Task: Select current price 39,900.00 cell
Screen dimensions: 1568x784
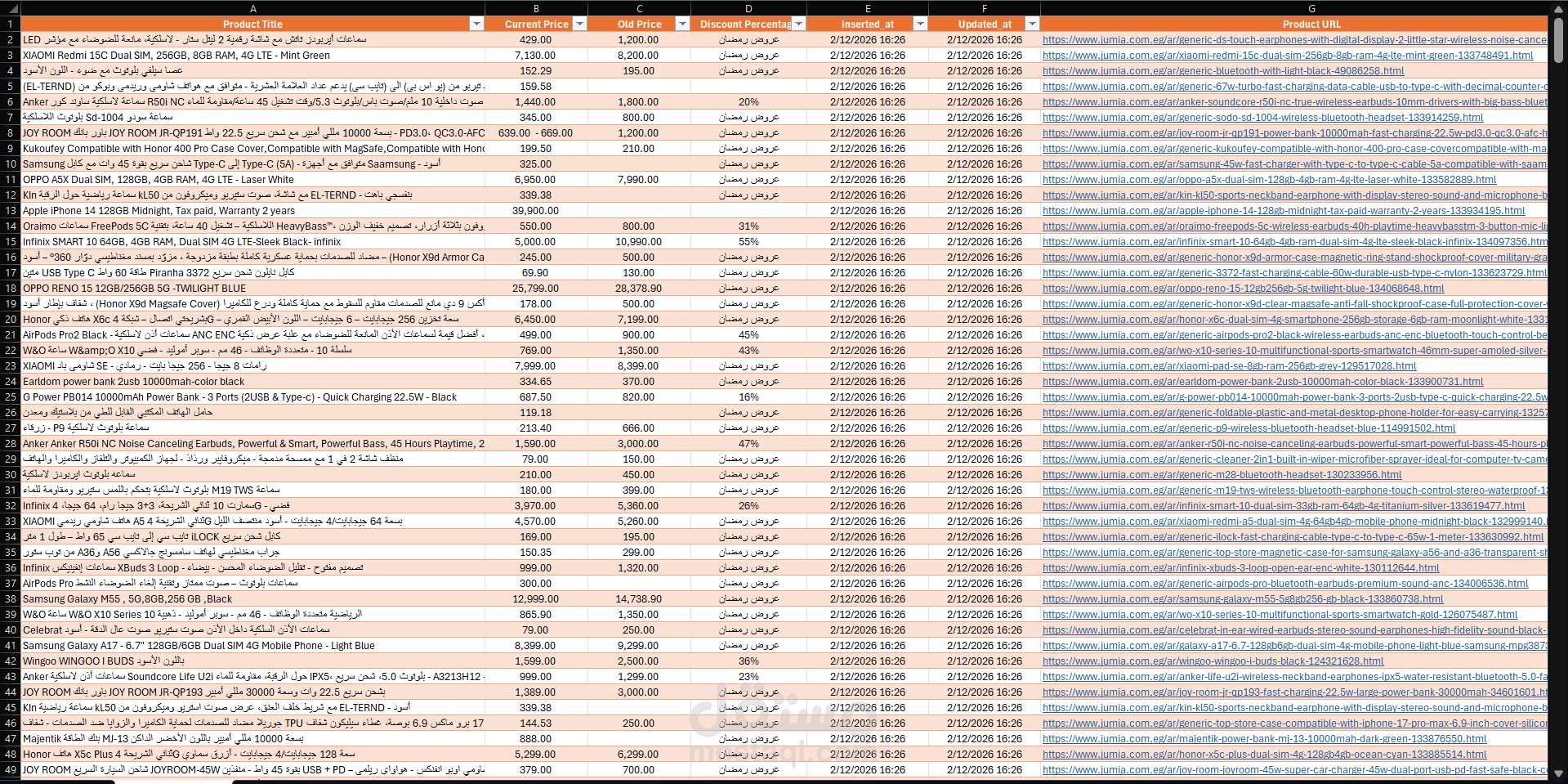Action: (536, 211)
